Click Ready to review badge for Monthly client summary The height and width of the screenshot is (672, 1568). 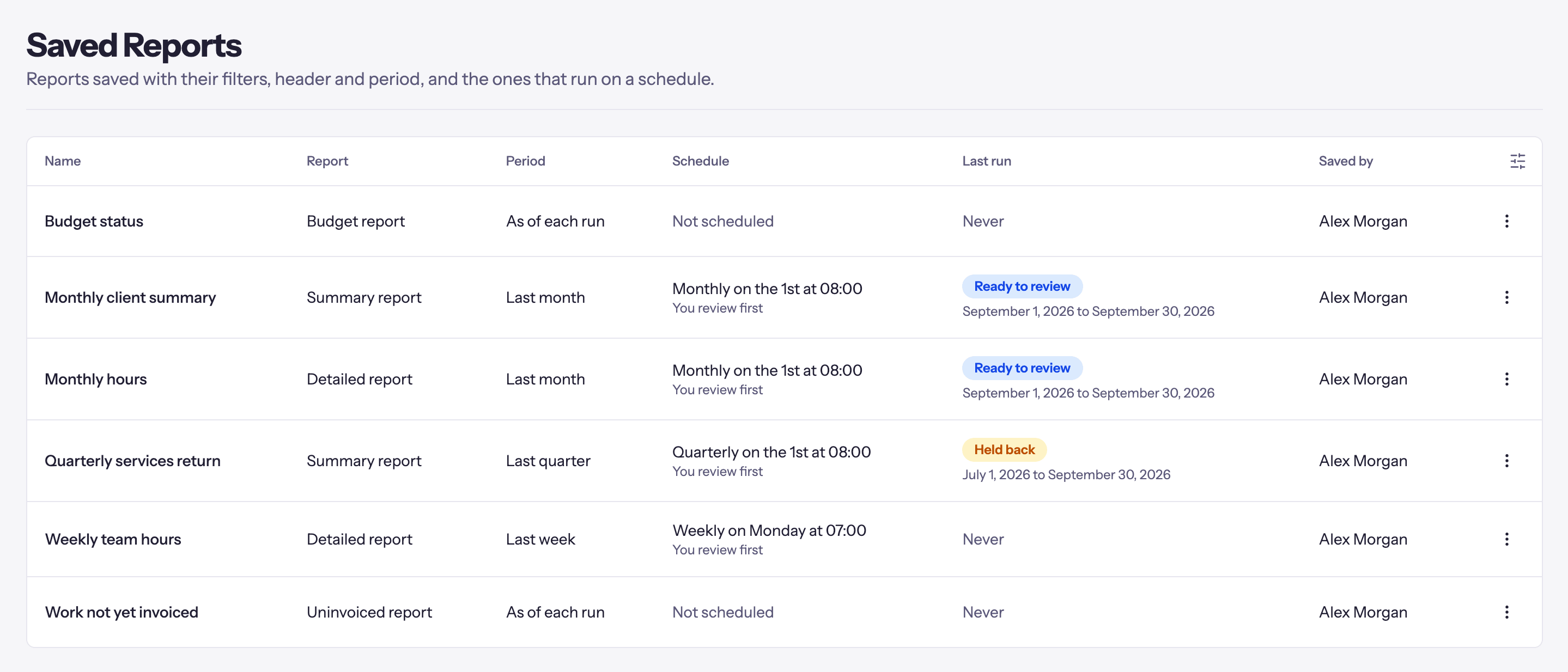pyautogui.click(x=1022, y=286)
